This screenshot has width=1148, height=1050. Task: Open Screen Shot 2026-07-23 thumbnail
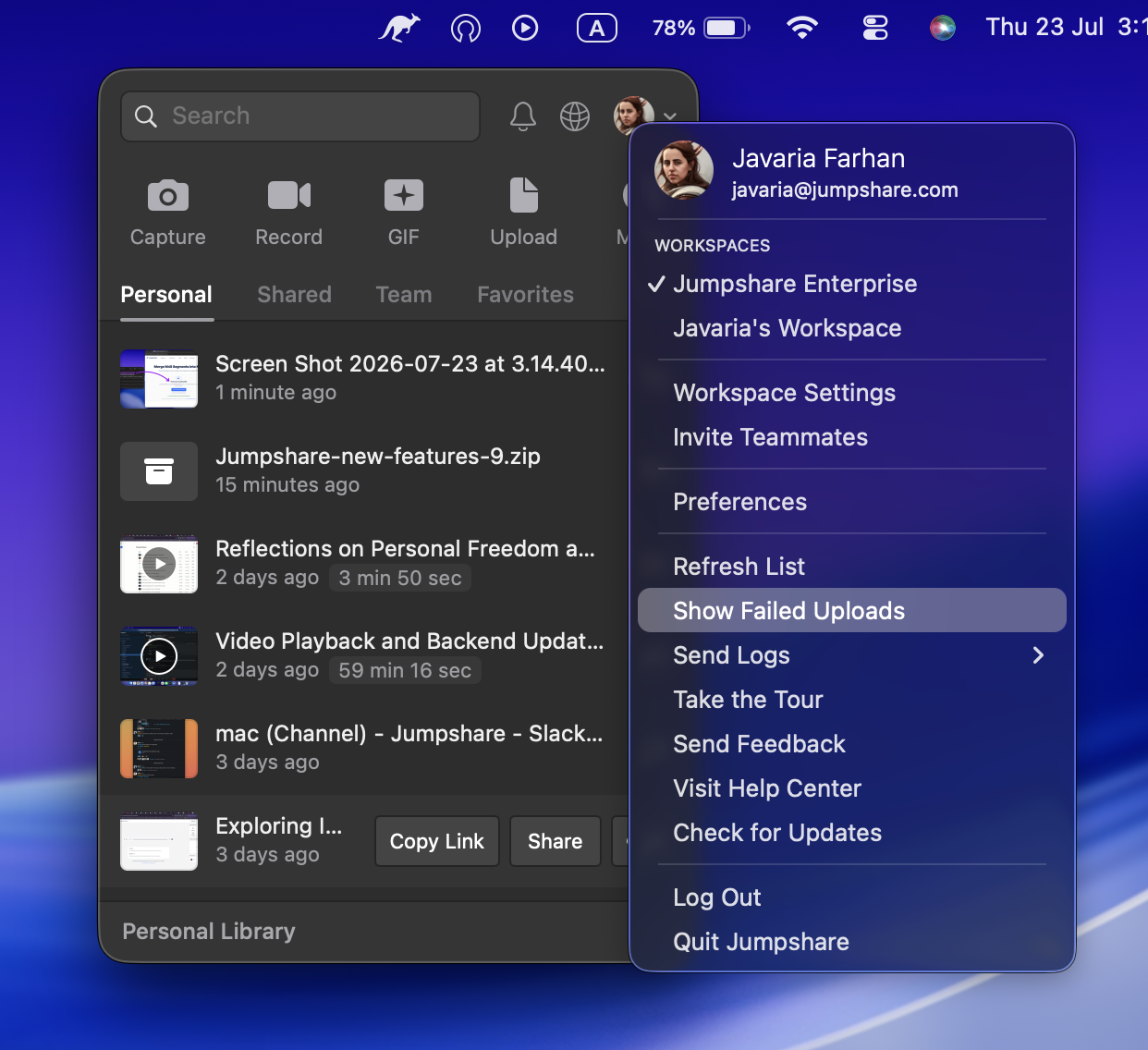tap(159, 379)
